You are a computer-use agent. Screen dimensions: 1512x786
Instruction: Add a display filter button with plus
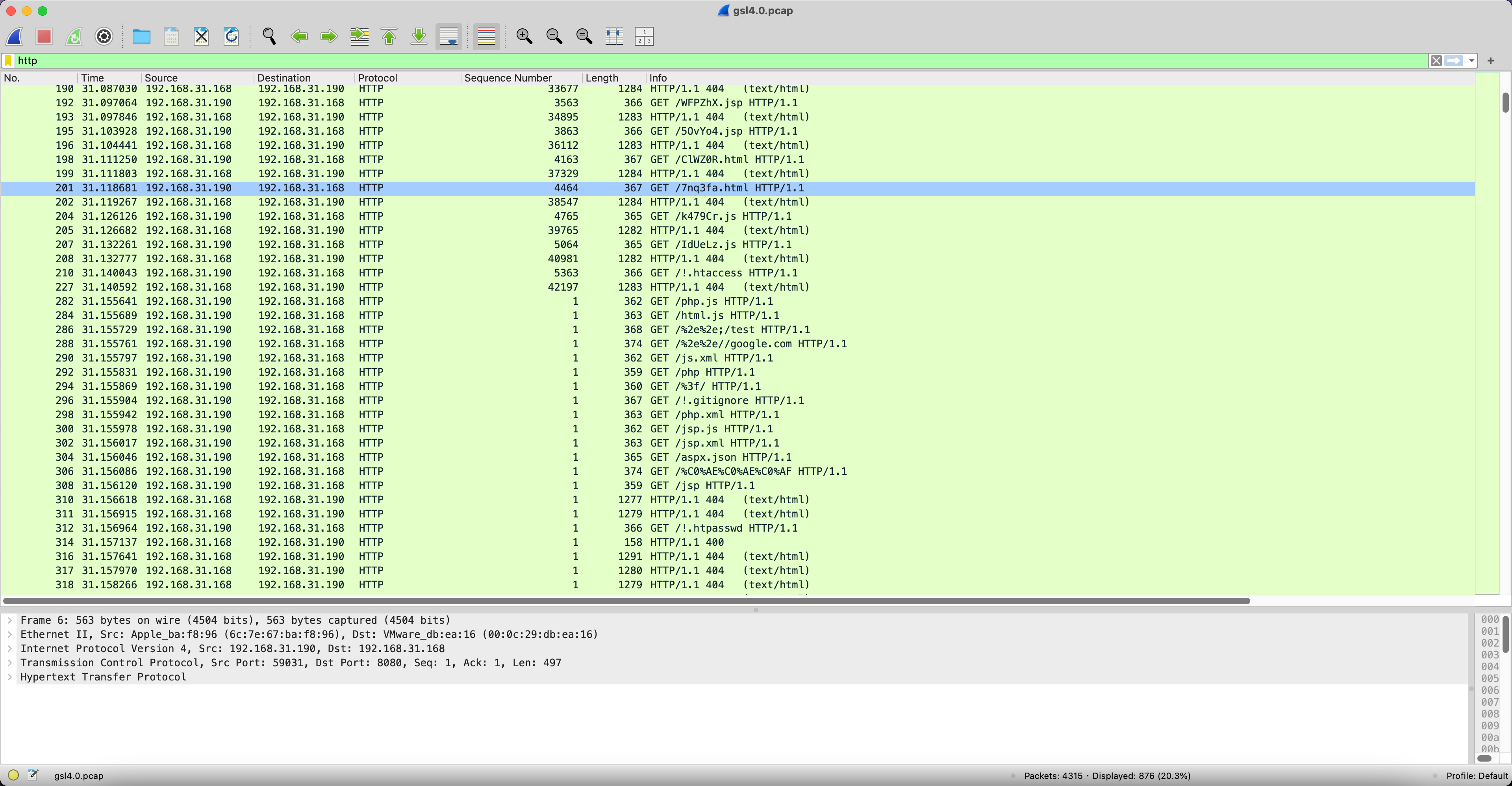(x=1490, y=61)
